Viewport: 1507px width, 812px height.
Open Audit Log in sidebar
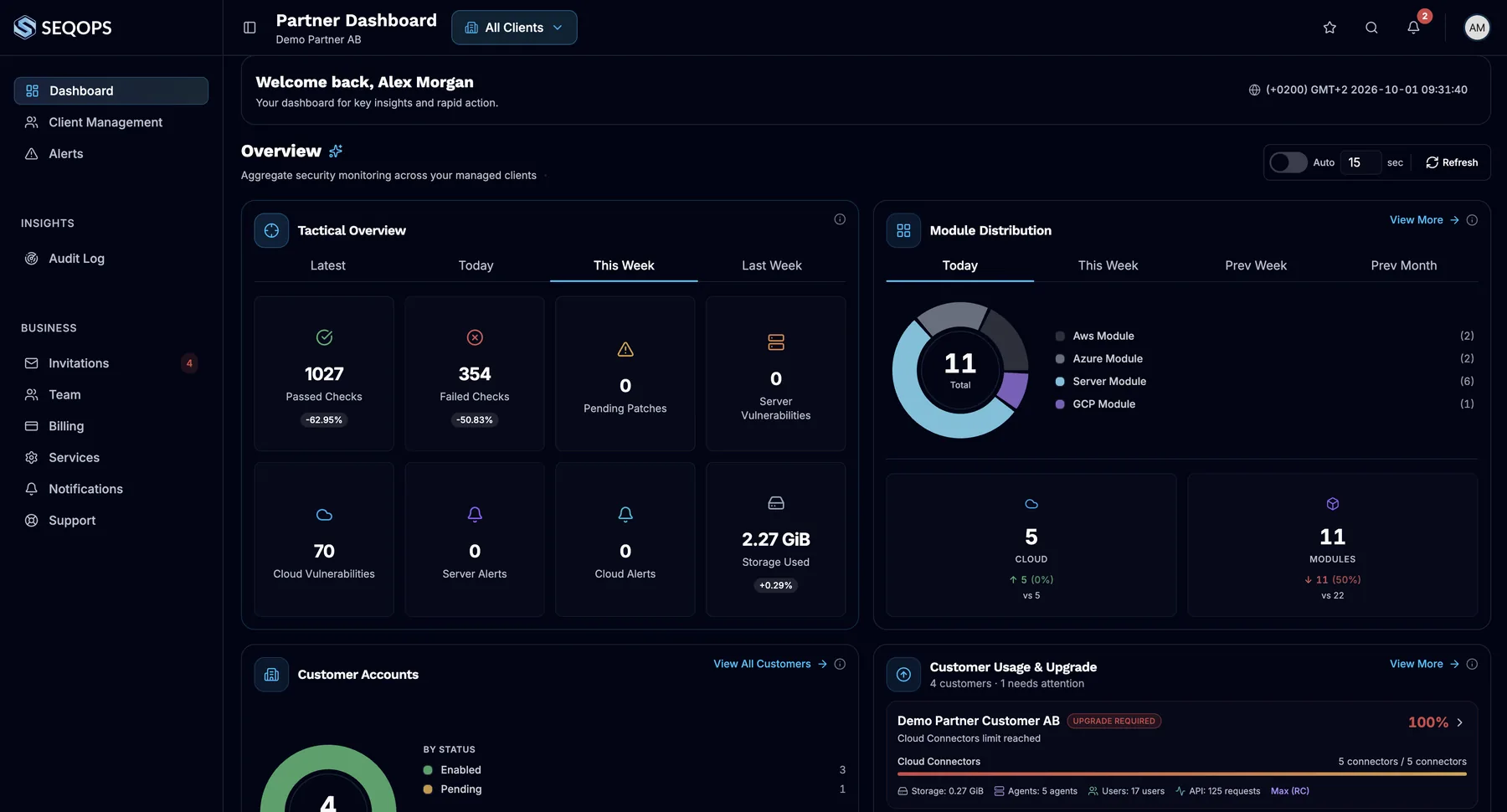pyautogui.click(x=111, y=259)
